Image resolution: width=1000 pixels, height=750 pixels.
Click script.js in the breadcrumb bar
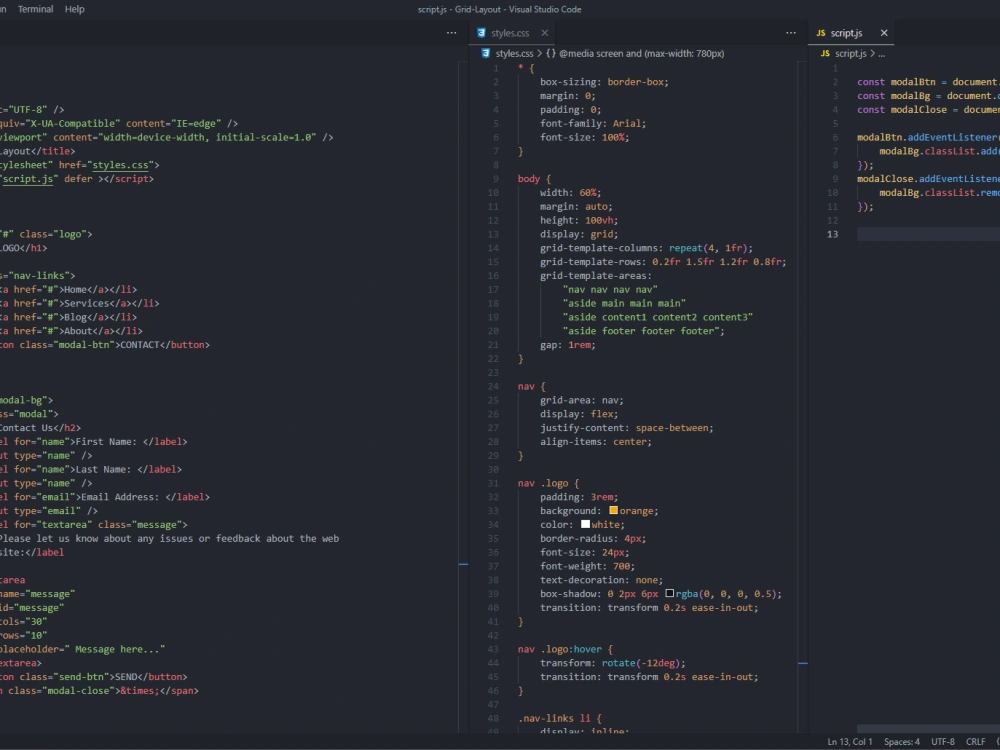pyautogui.click(x=850, y=54)
